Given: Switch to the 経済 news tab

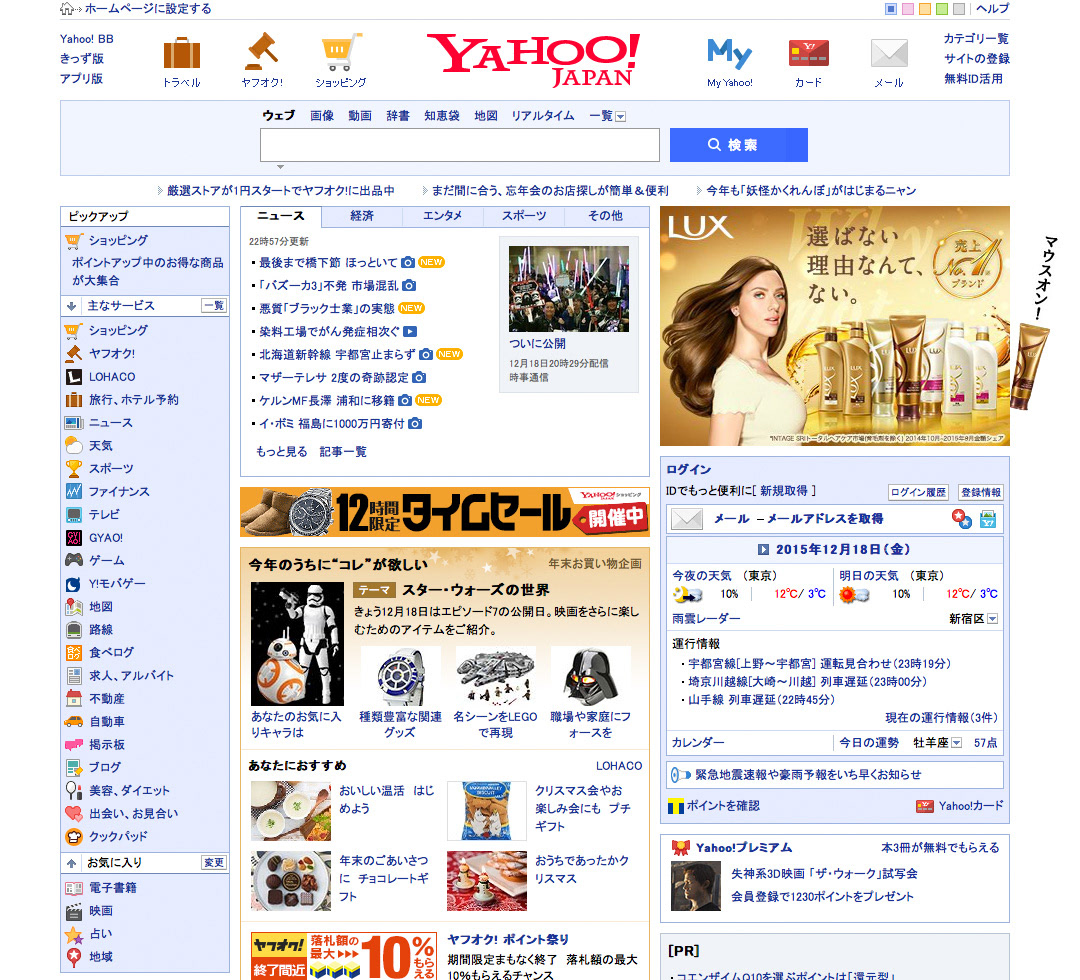Looking at the screenshot, I should coord(362,216).
